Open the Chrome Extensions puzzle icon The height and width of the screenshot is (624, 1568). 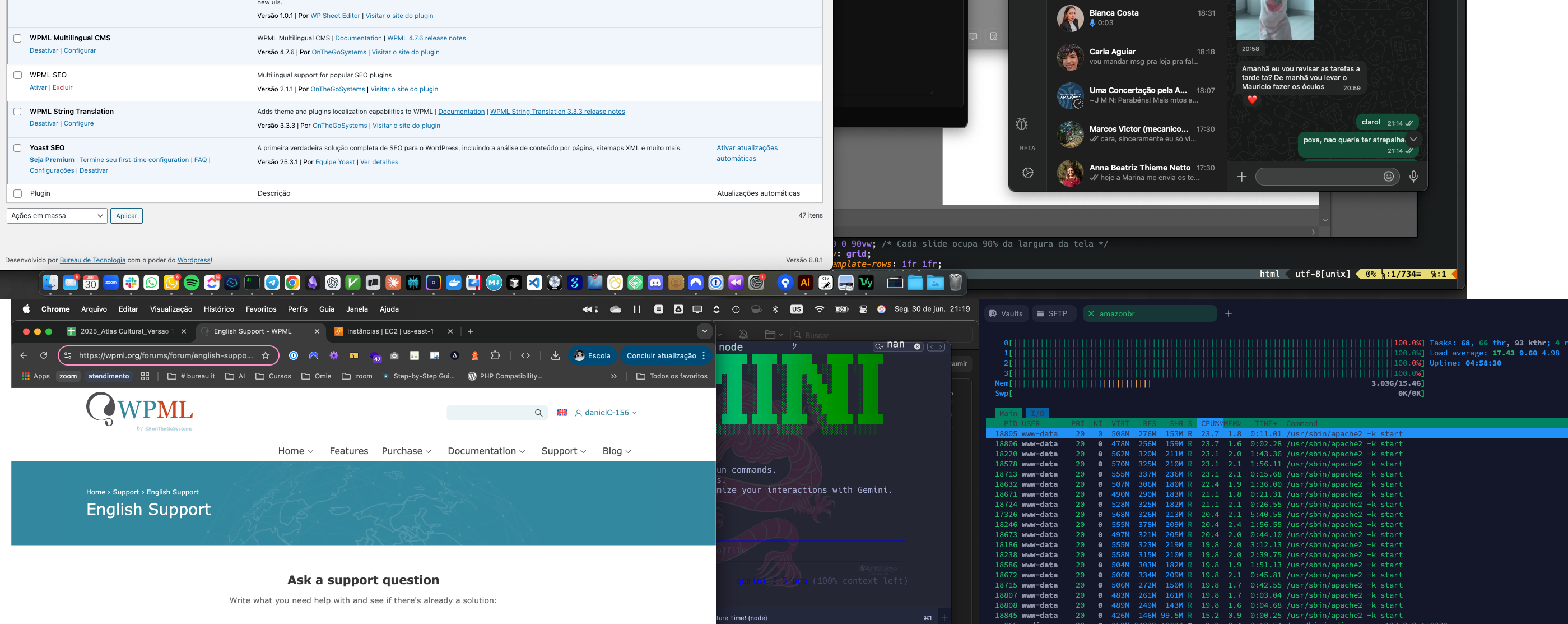(495, 355)
